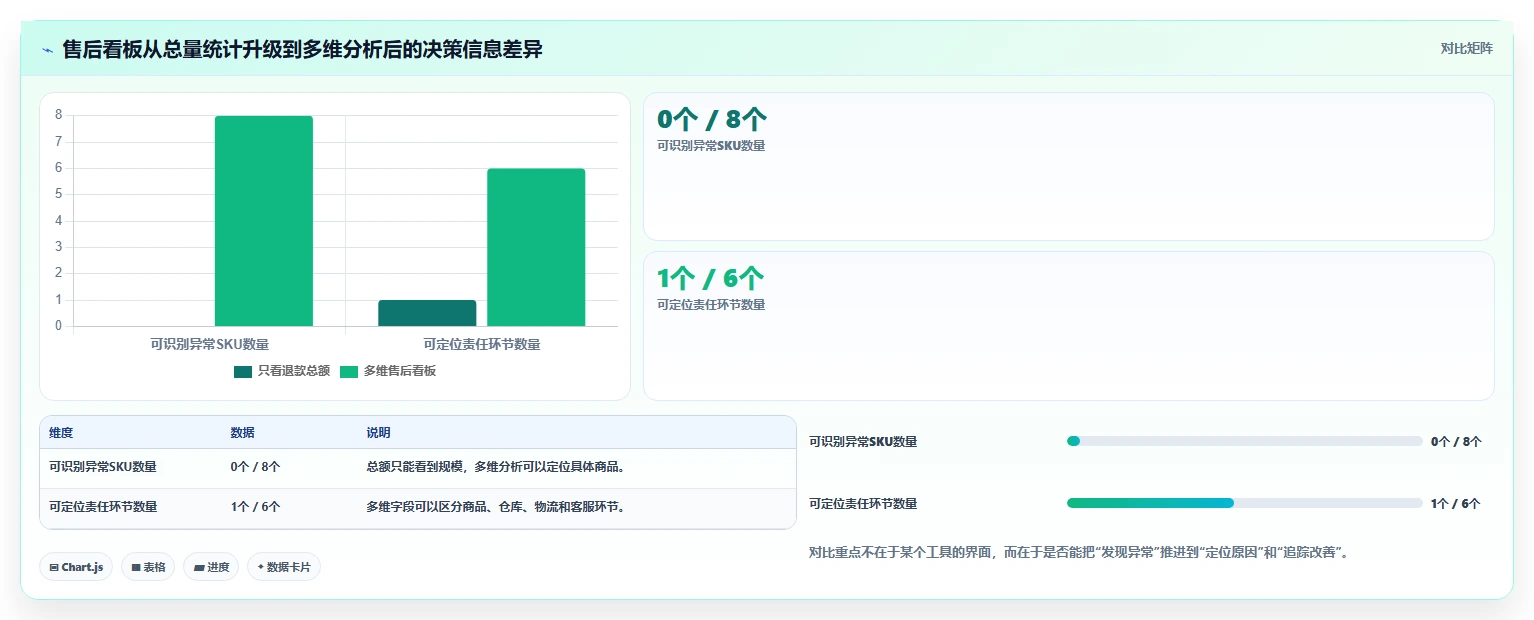Click the progress value 1个 / 6个
The image size is (1534, 620).
pyautogui.click(x=1456, y=503)
